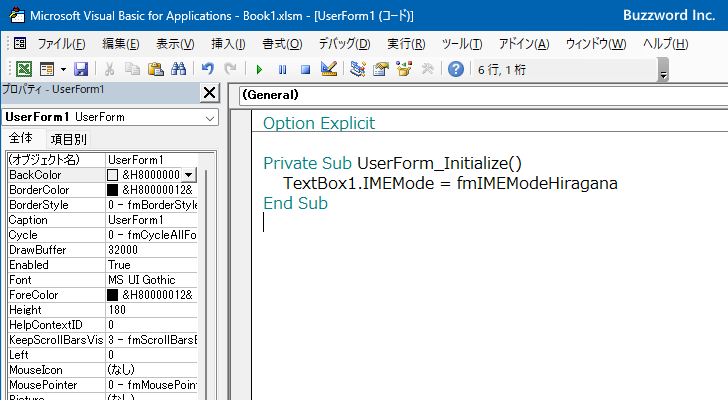Open the デバッグ(D) menu
The image size is (728, 400).
(344, 44)
